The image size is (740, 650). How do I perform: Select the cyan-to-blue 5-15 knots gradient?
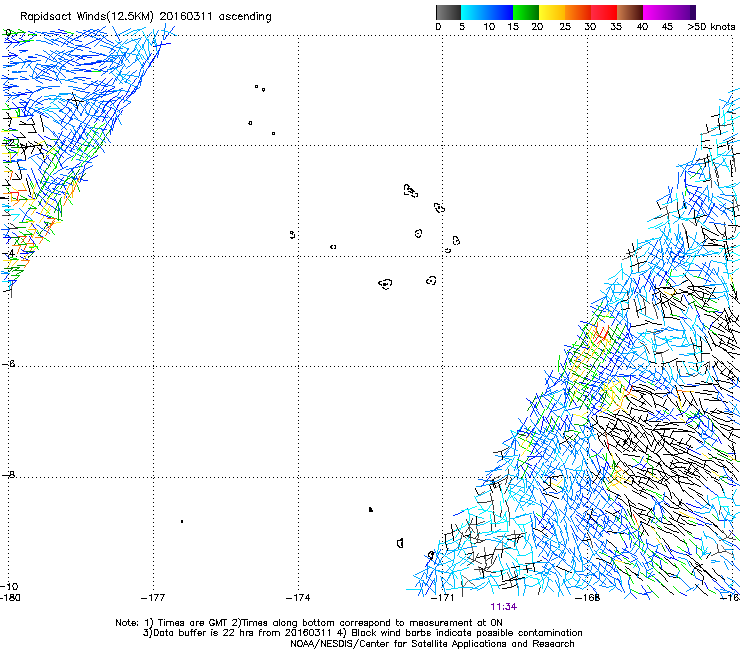point(487,12)
